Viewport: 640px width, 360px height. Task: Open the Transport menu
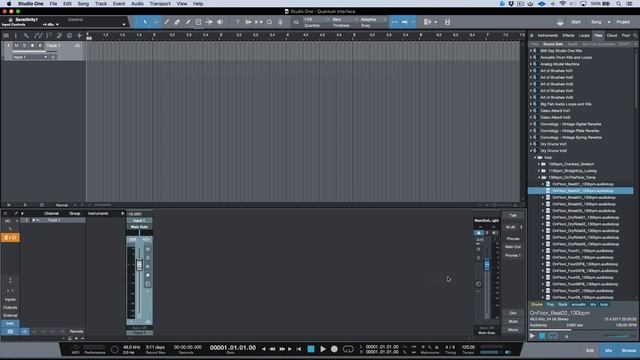pos(160,4)
